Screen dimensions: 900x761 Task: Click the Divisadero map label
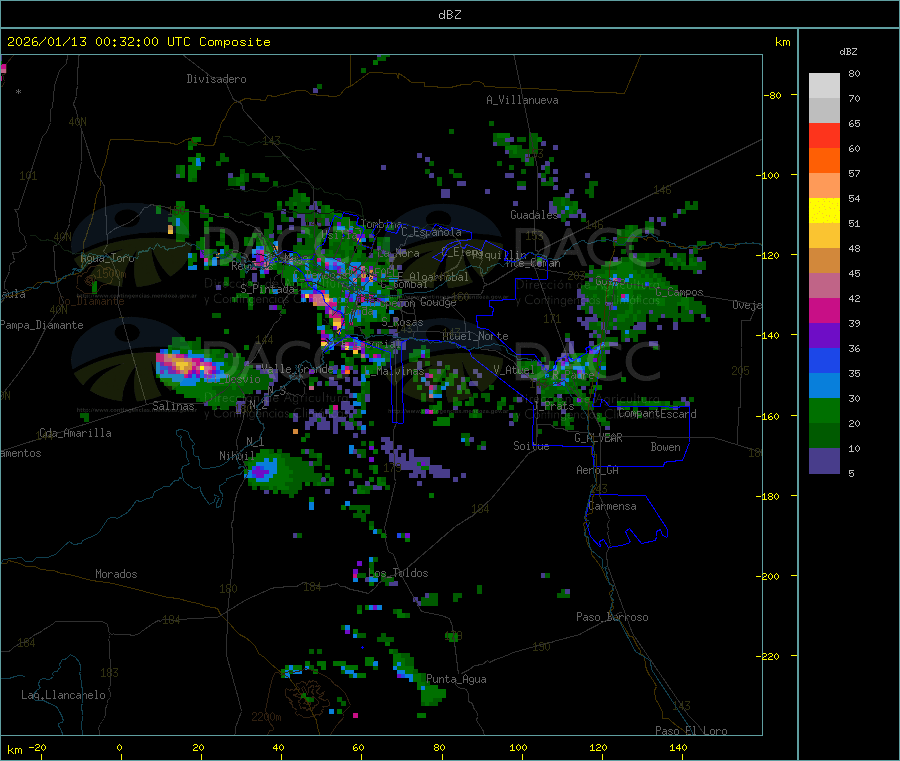click(x=216, y=79)
